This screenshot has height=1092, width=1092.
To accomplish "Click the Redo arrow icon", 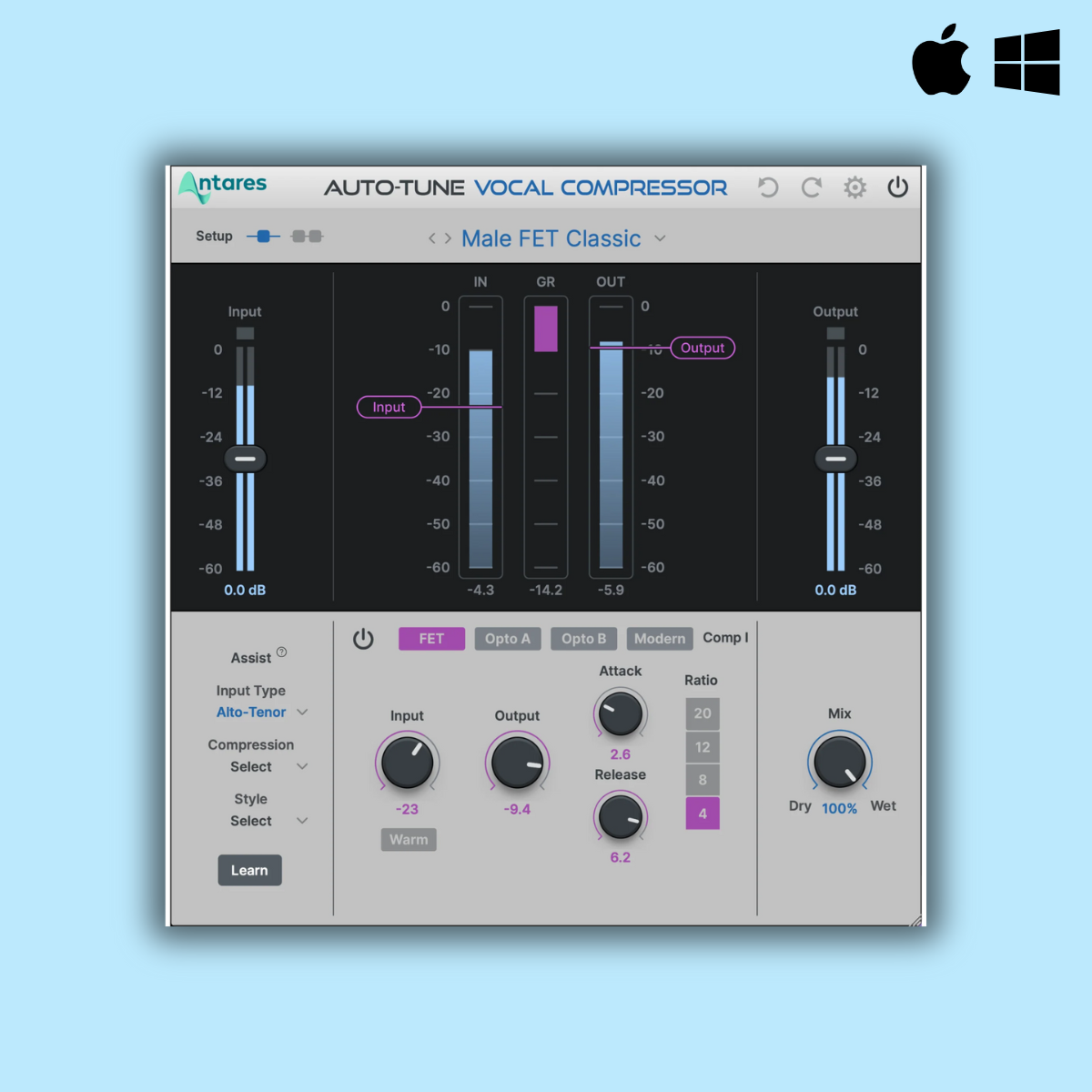I will [x=812, y=187].
